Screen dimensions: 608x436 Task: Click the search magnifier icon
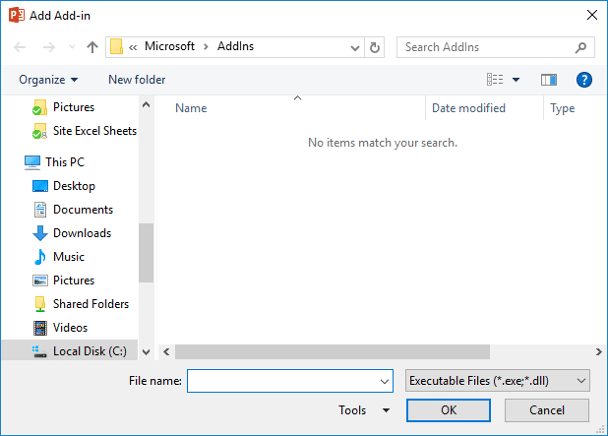(580, 47)
